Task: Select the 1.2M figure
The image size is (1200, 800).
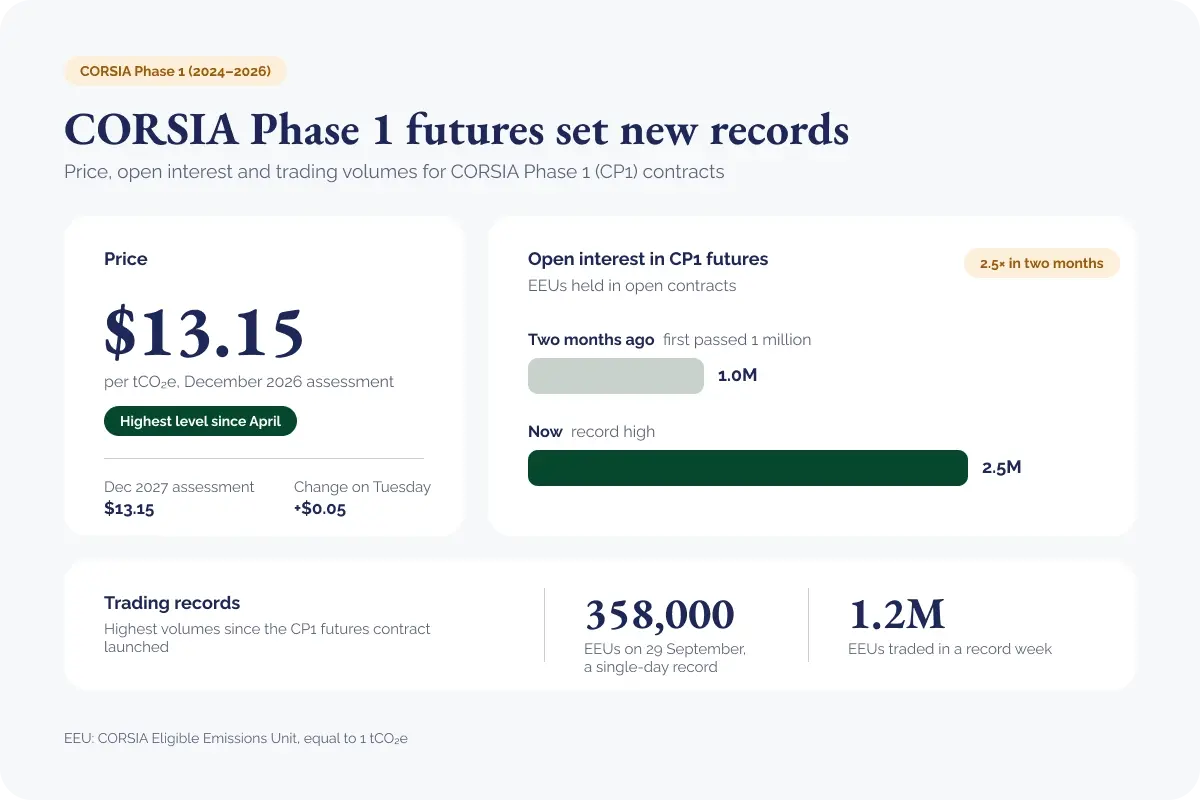Action: tap(897, 615)
